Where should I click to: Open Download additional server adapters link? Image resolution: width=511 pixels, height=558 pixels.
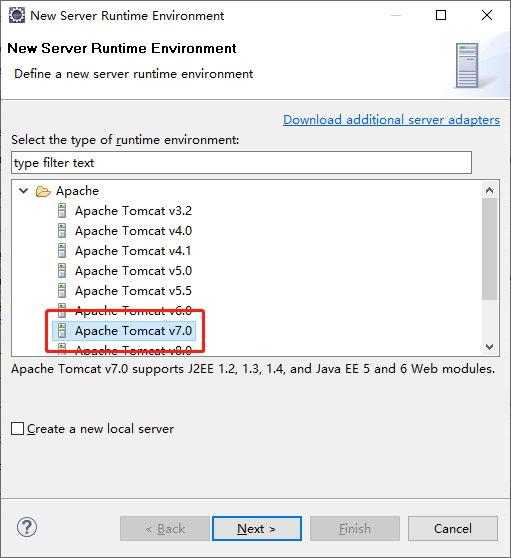tap(391, 120)
